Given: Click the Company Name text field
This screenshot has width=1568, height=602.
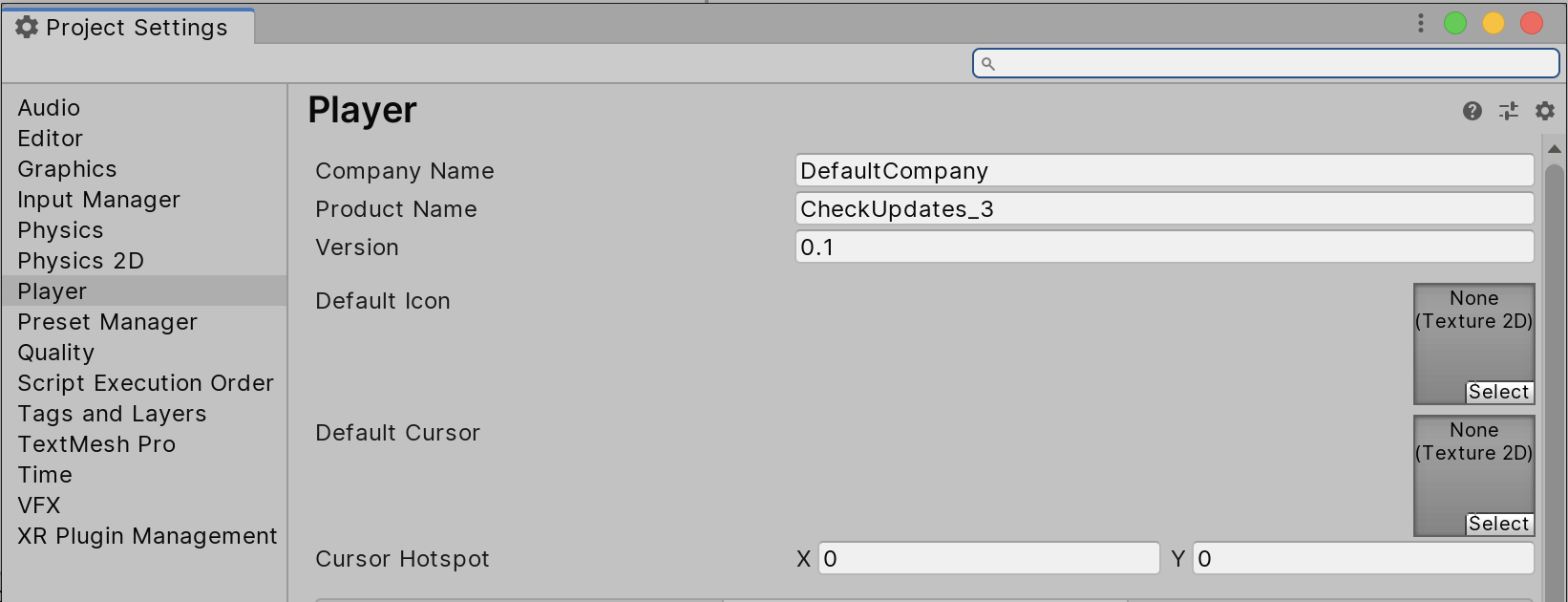Looking at the screenshot, I should (x=1163, y=171).
